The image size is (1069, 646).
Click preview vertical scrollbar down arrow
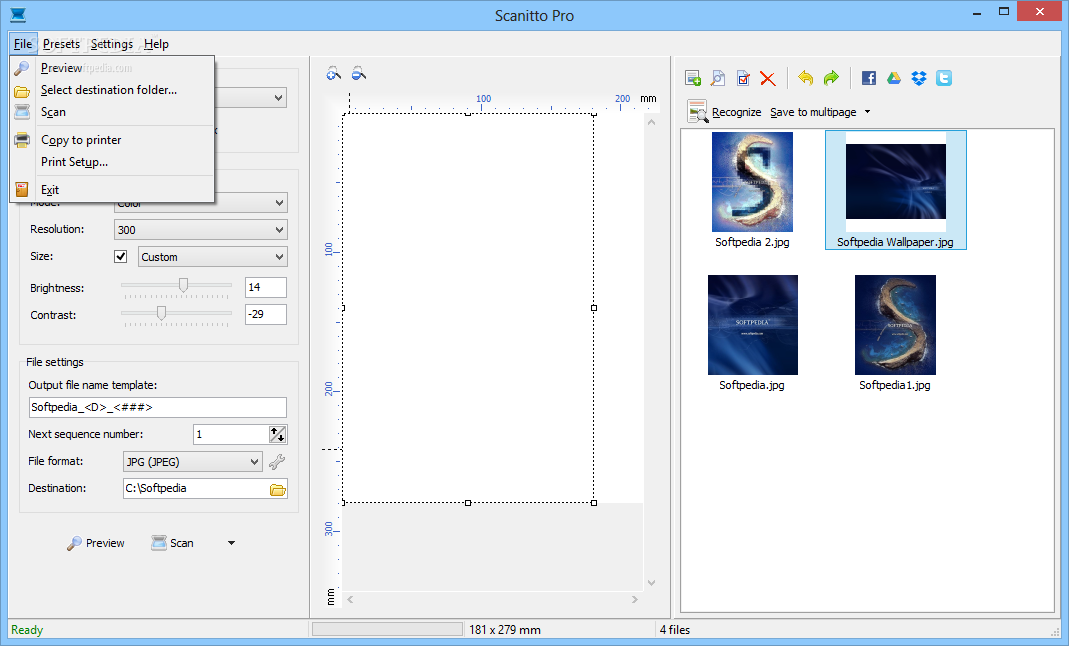(x=651, y=583)
